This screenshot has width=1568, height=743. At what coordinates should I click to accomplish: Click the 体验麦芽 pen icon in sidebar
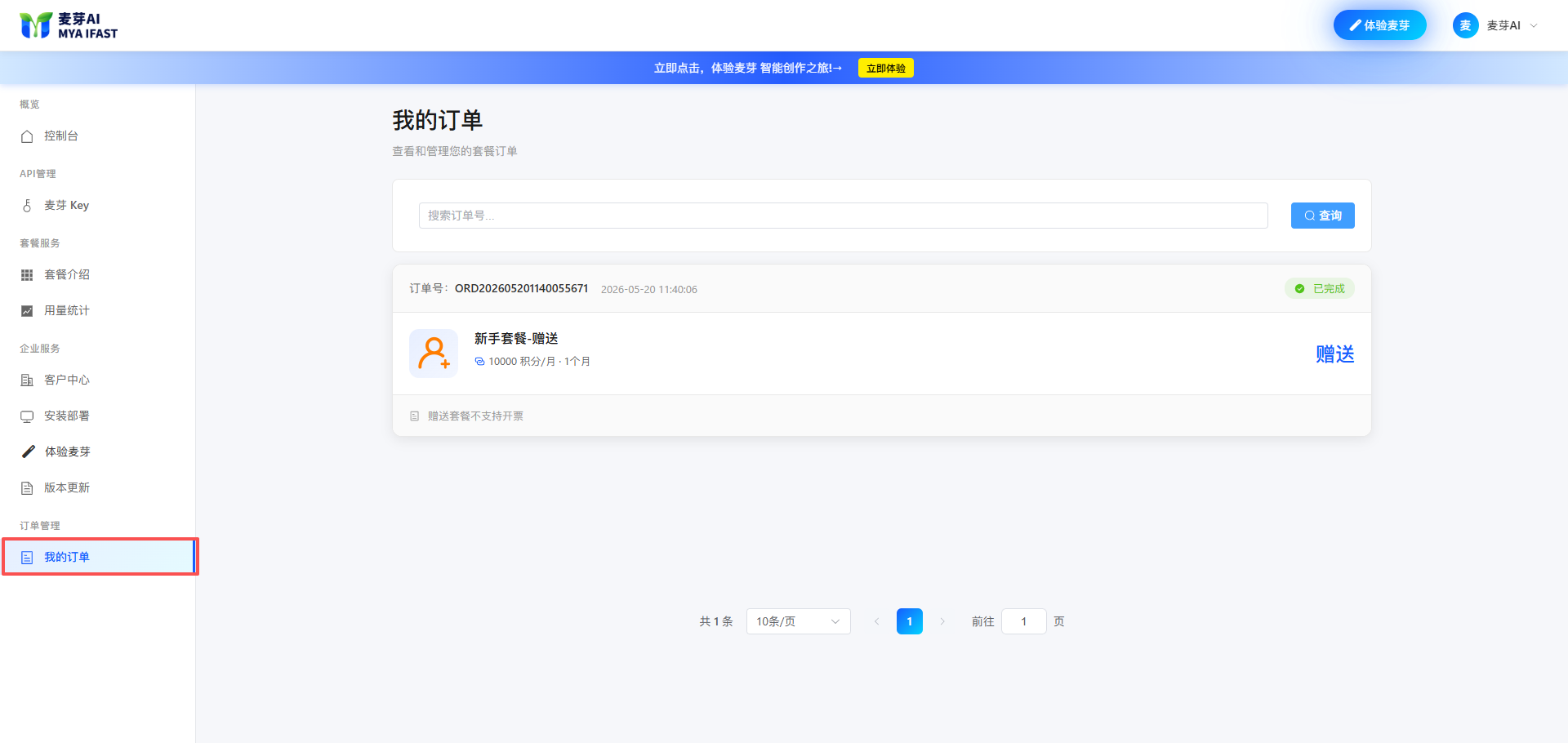tap(28, 452)
